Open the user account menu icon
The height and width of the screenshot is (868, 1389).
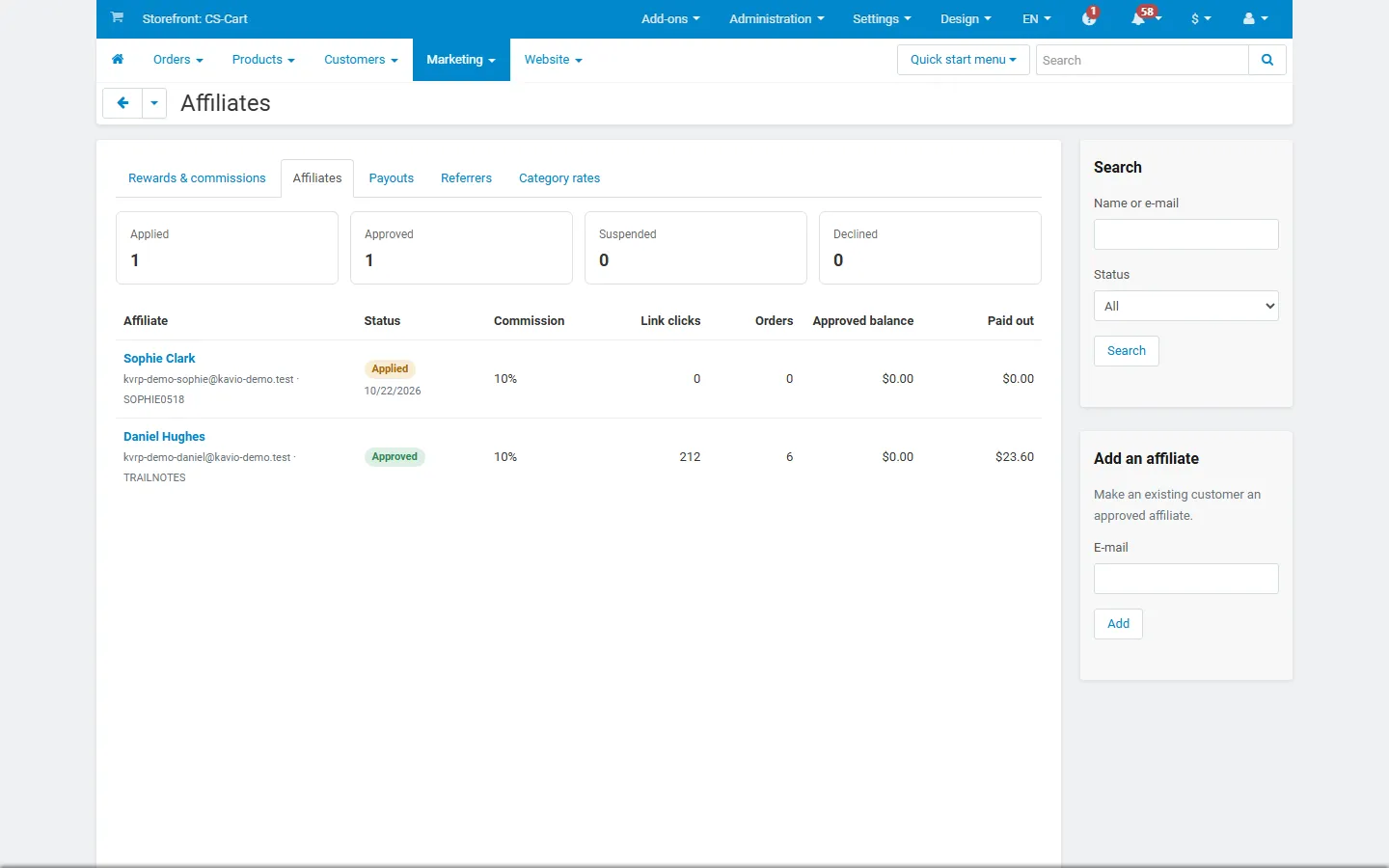(1256, 18)
